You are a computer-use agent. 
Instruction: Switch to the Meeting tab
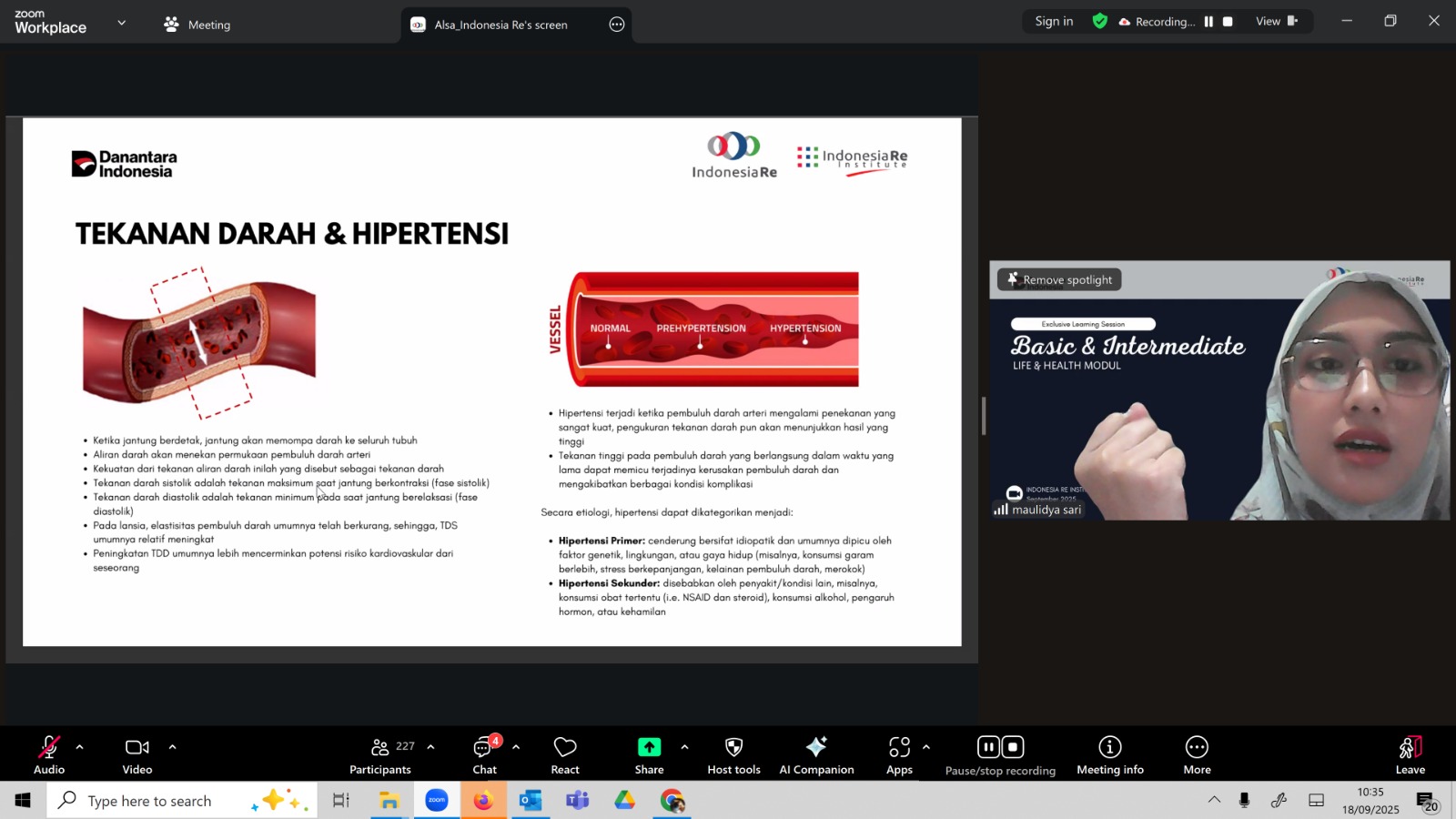[197, 25]
